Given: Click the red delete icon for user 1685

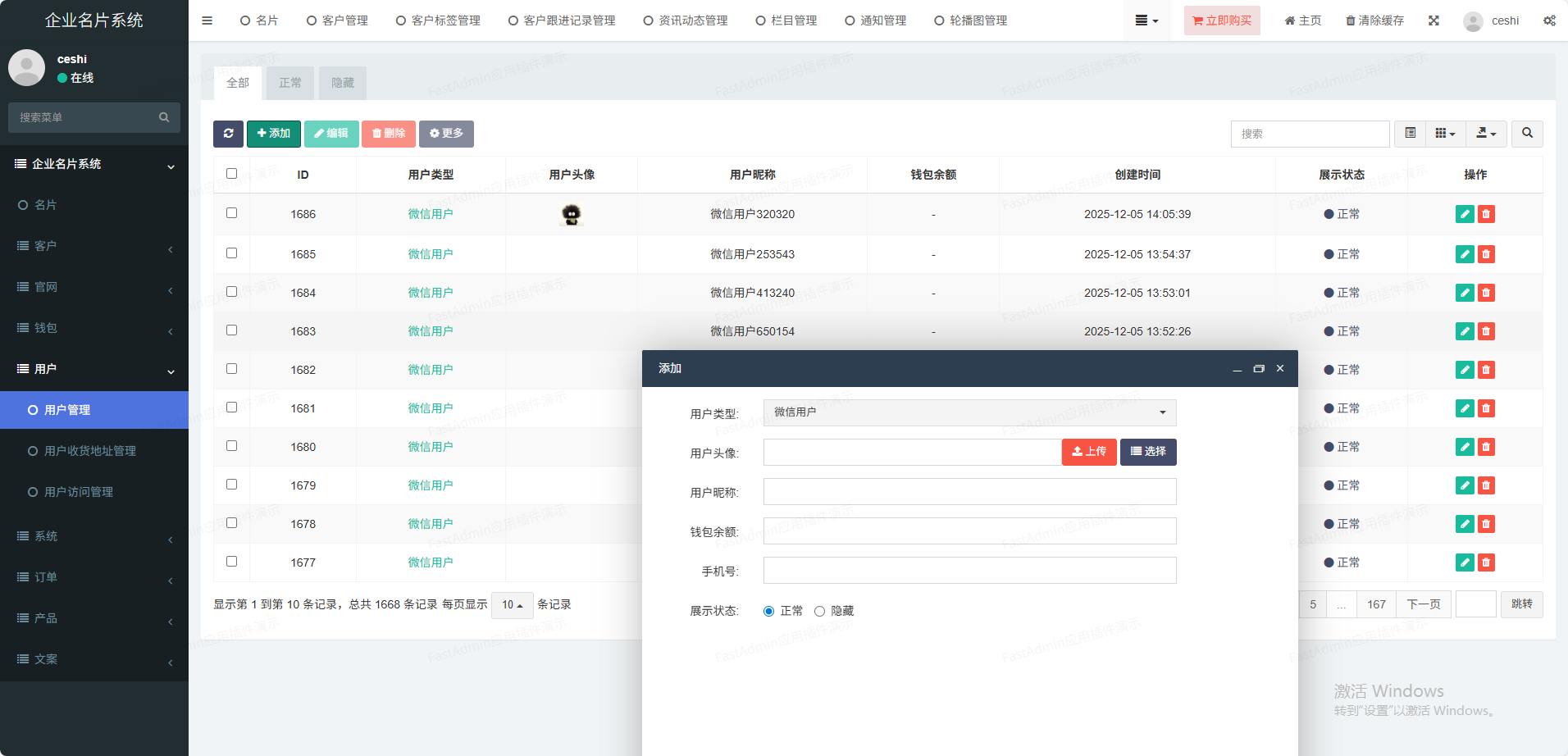Looking at the screenshot, I should (x=1486, y=254).
